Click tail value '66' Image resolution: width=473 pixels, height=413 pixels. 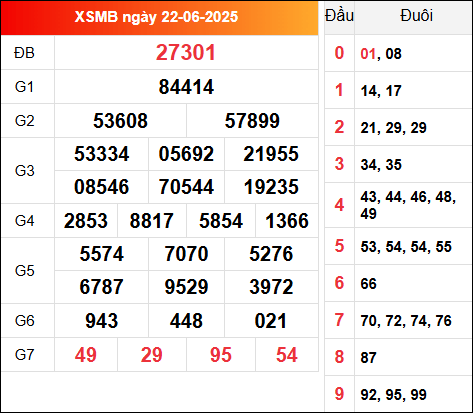(368, 284)
